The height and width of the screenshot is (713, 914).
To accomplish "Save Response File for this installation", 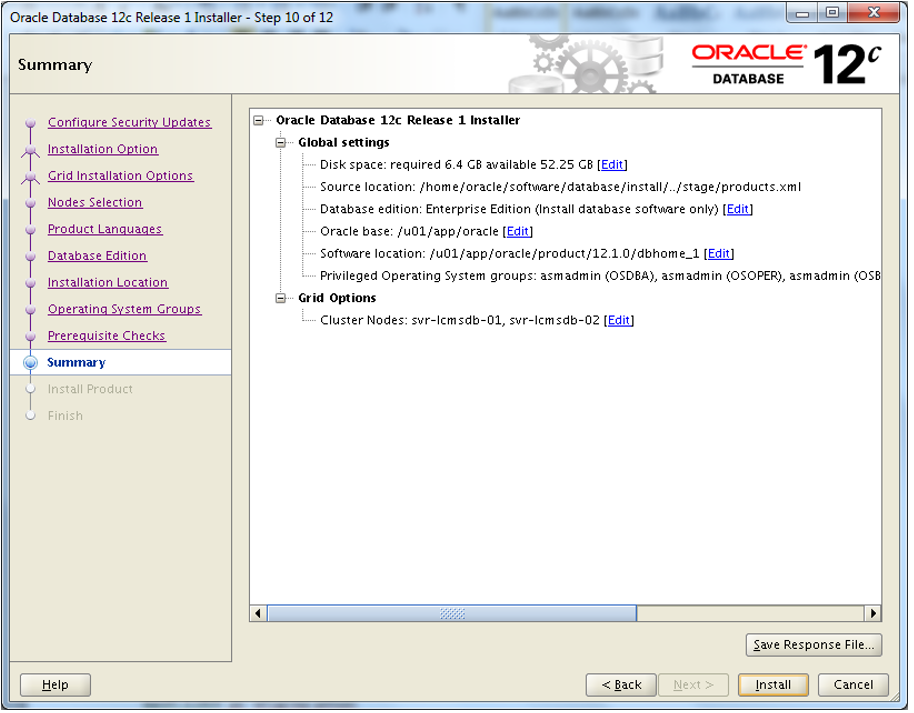I will point(814,645).
